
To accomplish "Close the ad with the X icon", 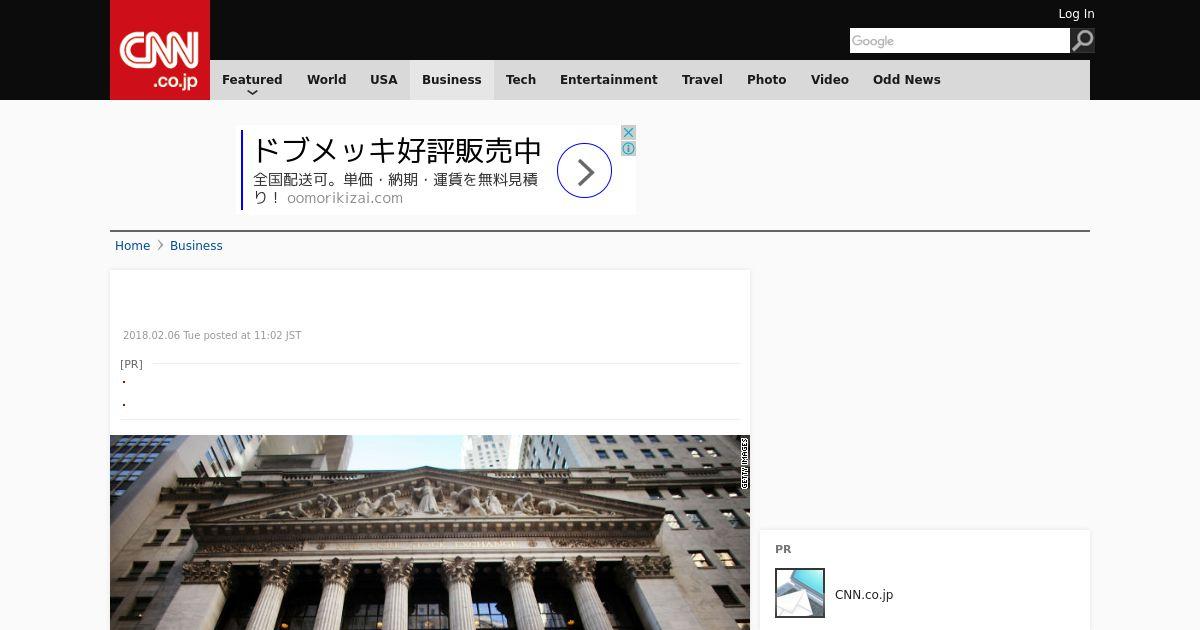I will 628,133.
